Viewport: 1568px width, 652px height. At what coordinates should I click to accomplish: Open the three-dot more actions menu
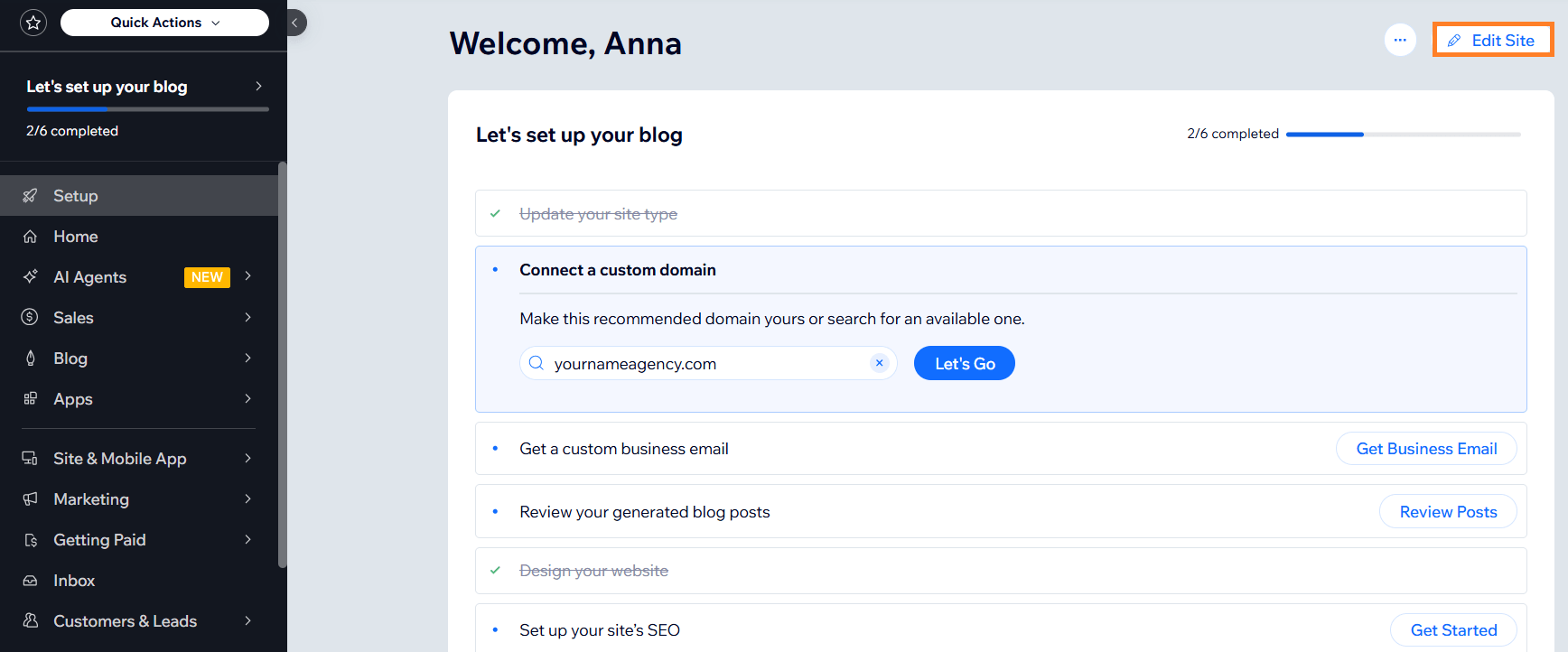coord(1399,40)
